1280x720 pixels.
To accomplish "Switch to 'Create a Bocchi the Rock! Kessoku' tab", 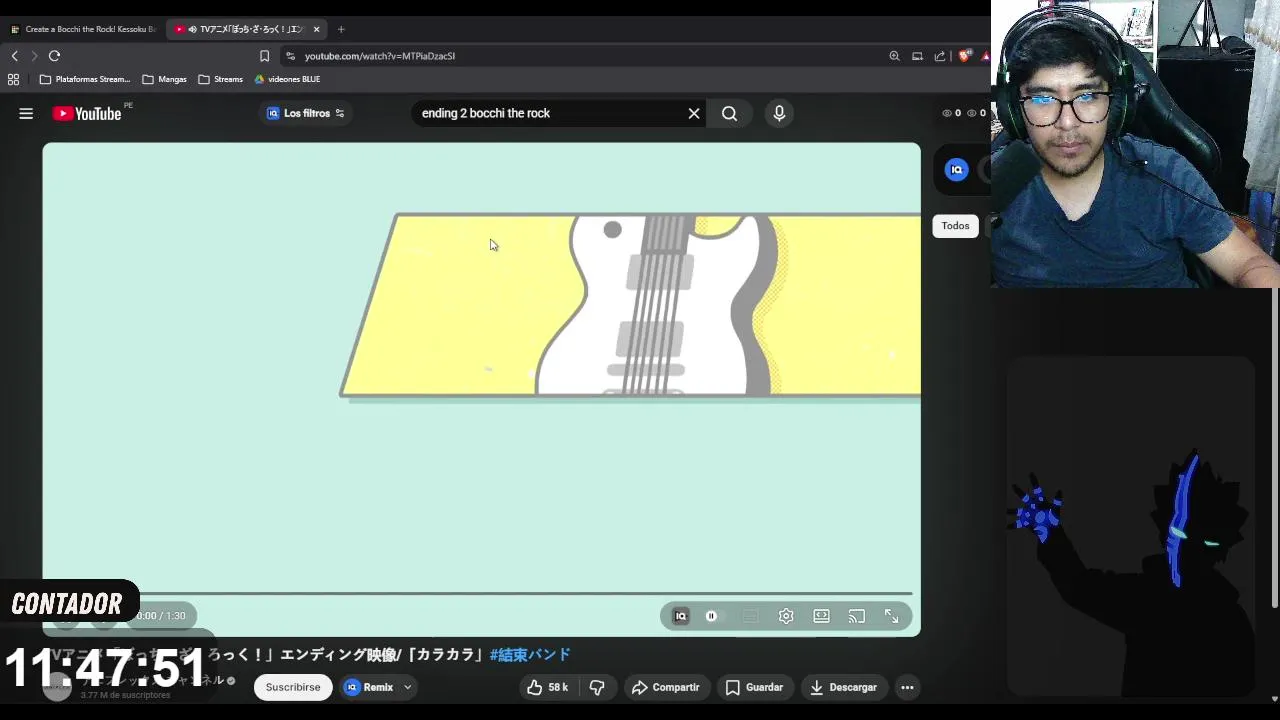I will [82, 29].
